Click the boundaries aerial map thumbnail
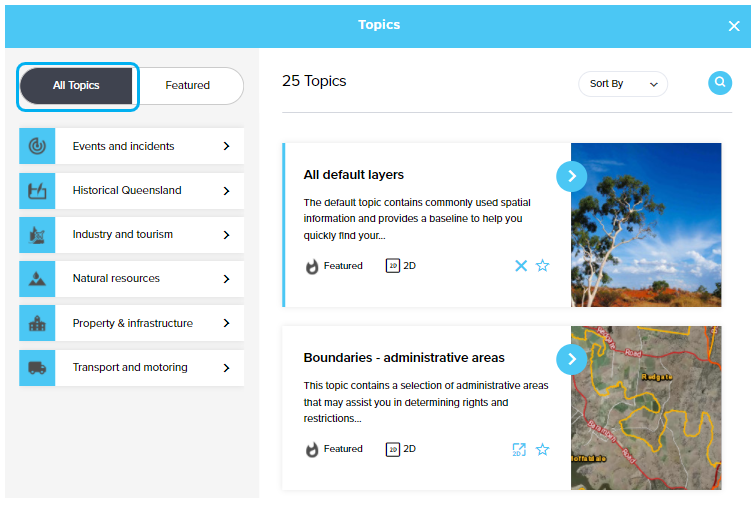 tap(646, 408)
